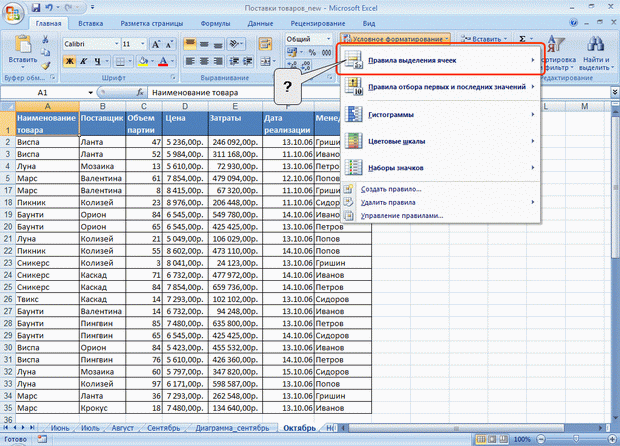Toggle Bold formatting button

tap(70, 61)
